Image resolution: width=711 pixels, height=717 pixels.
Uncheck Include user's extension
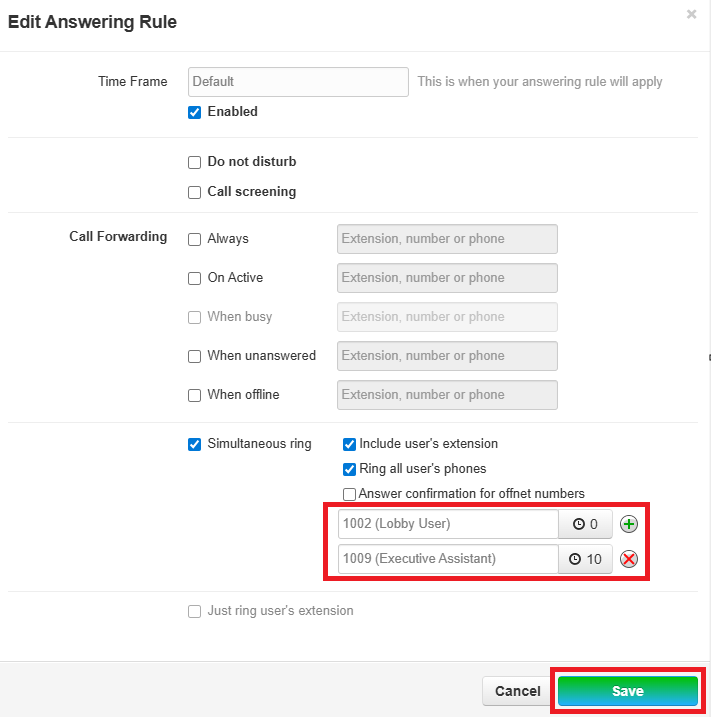click(349, 444)
